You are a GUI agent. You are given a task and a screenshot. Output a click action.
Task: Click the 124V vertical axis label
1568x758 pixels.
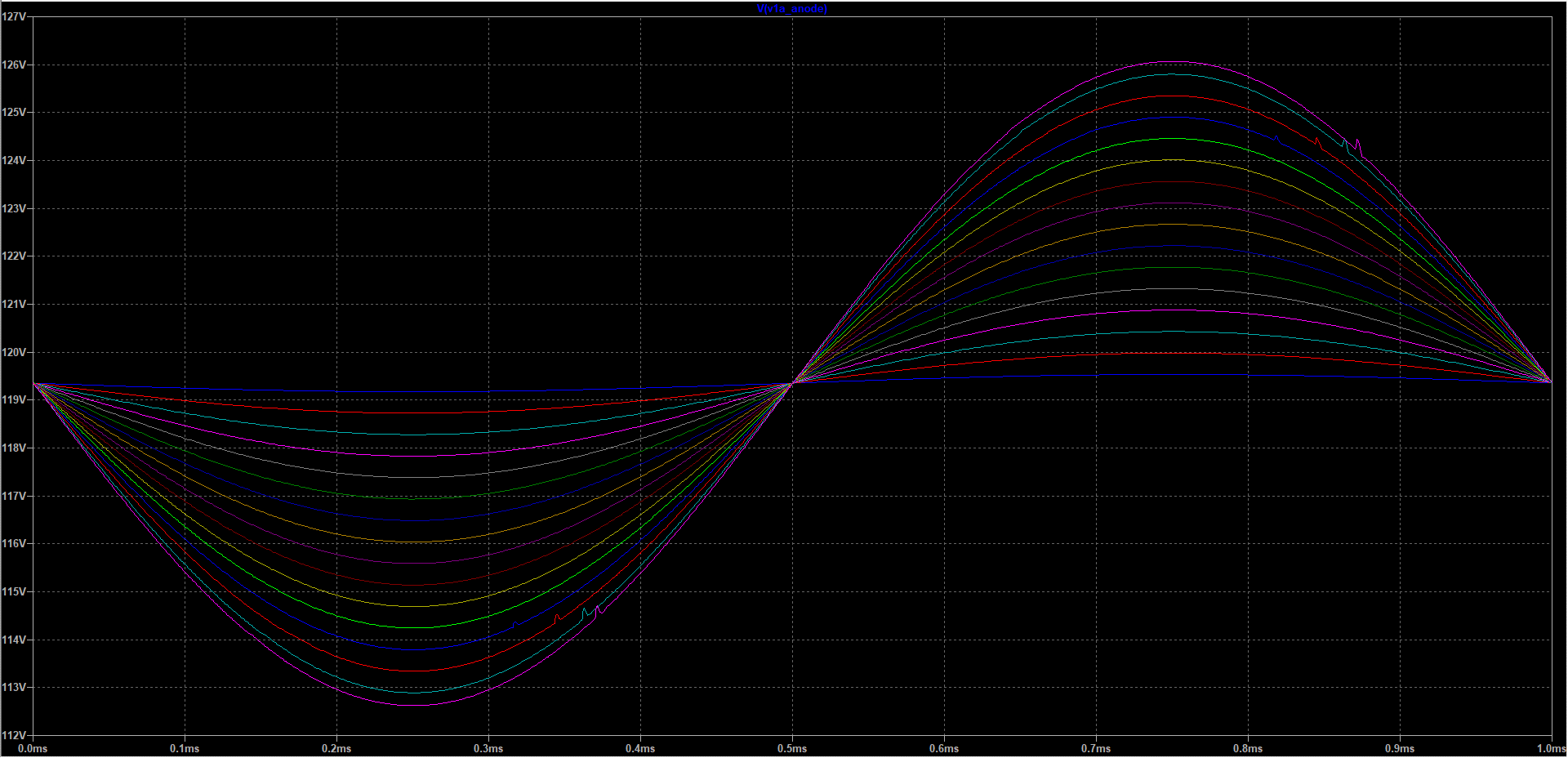(x=13, y=160)
